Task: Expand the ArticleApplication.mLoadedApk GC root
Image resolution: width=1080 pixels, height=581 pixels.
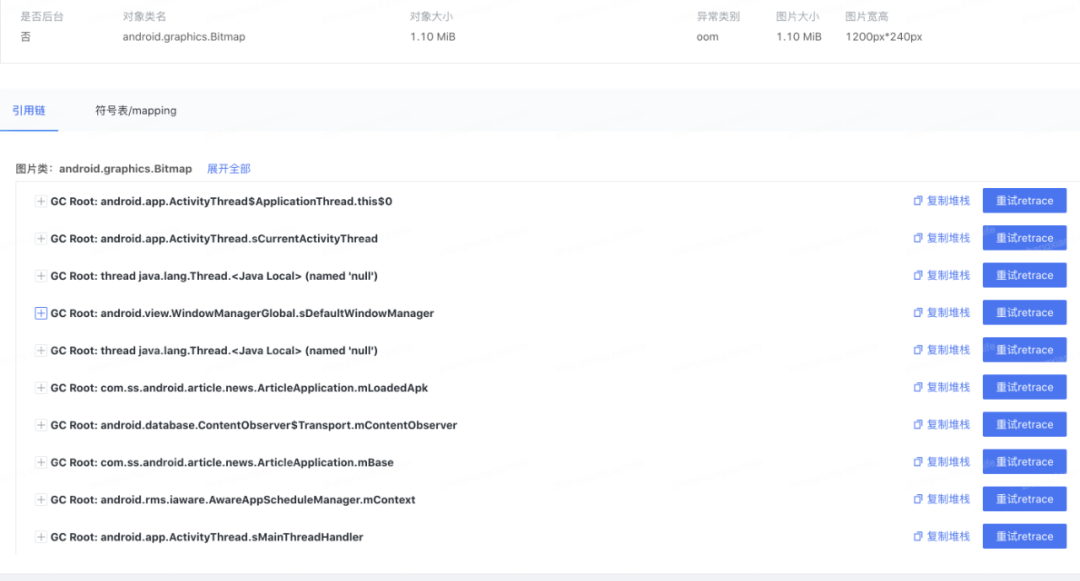Action: click(41, 387)
